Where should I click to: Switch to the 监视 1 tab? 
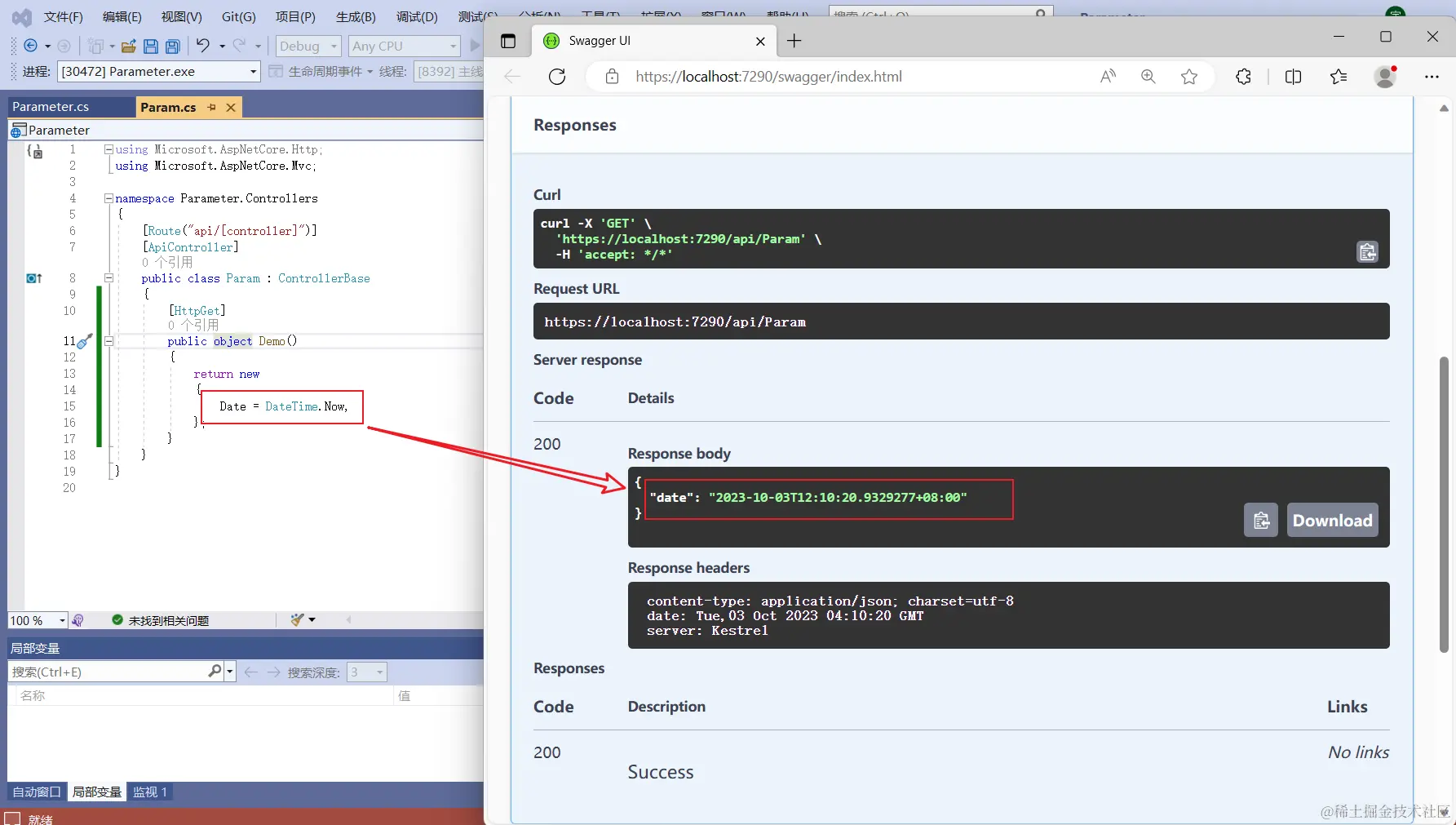(x=150, y=792)
